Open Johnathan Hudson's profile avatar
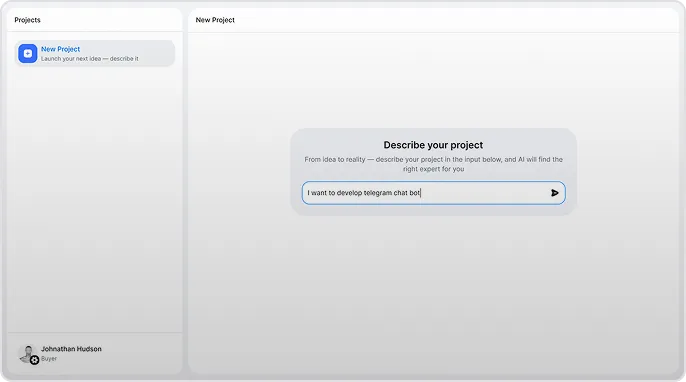686x382 pixels. click(28, 353)
